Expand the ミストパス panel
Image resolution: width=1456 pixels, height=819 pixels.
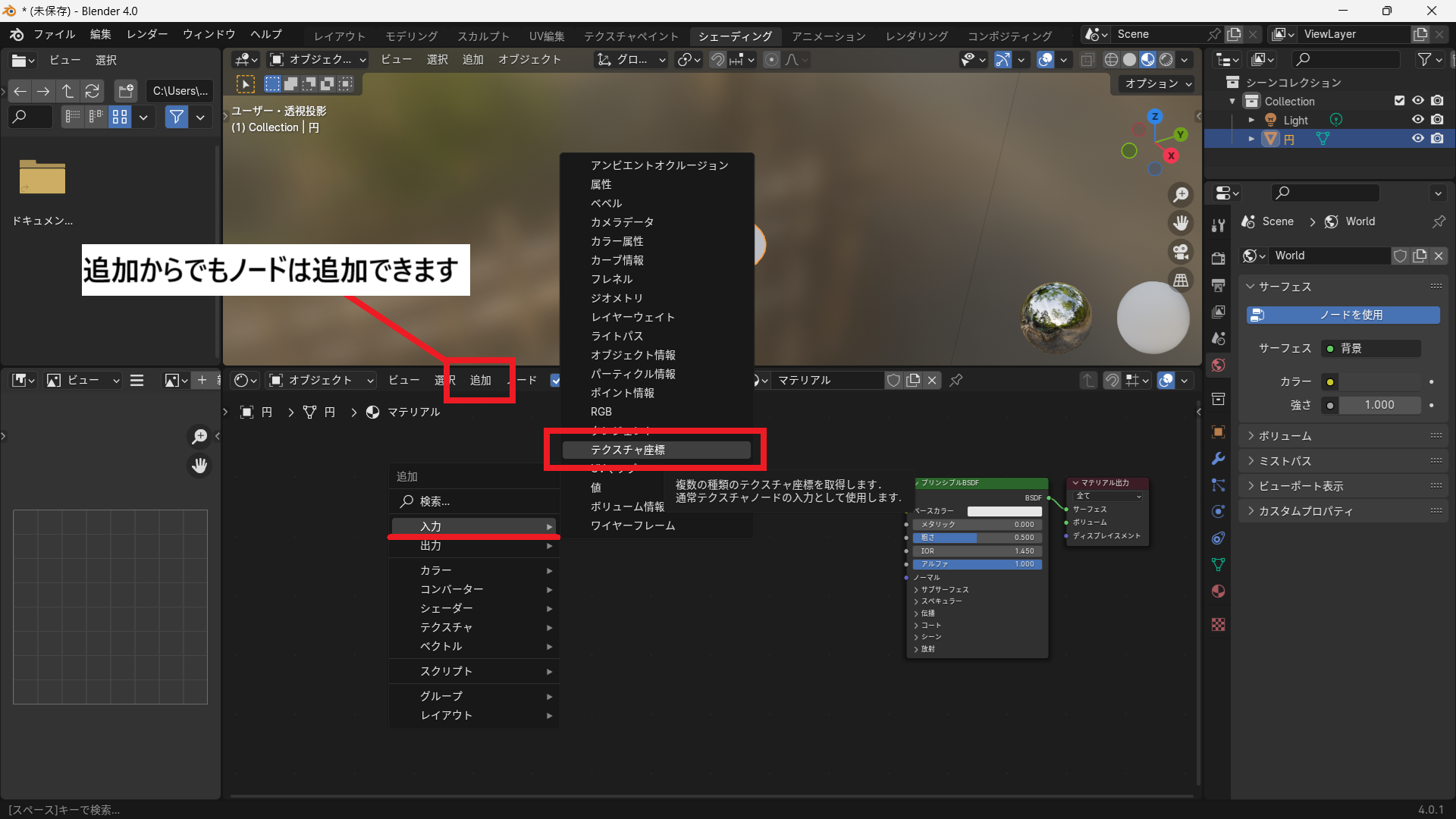coord(1285,461)
